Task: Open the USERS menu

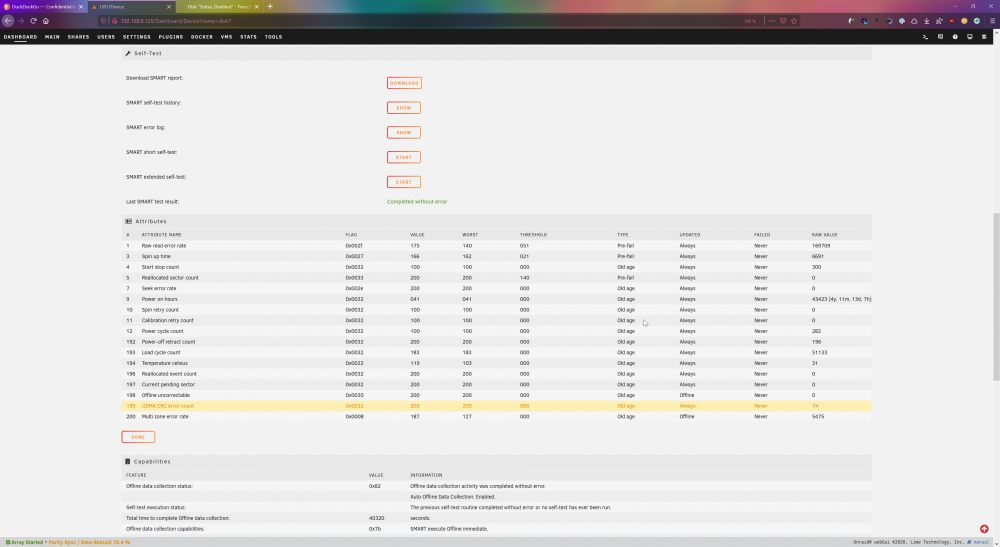Action: tap(106, 37)
